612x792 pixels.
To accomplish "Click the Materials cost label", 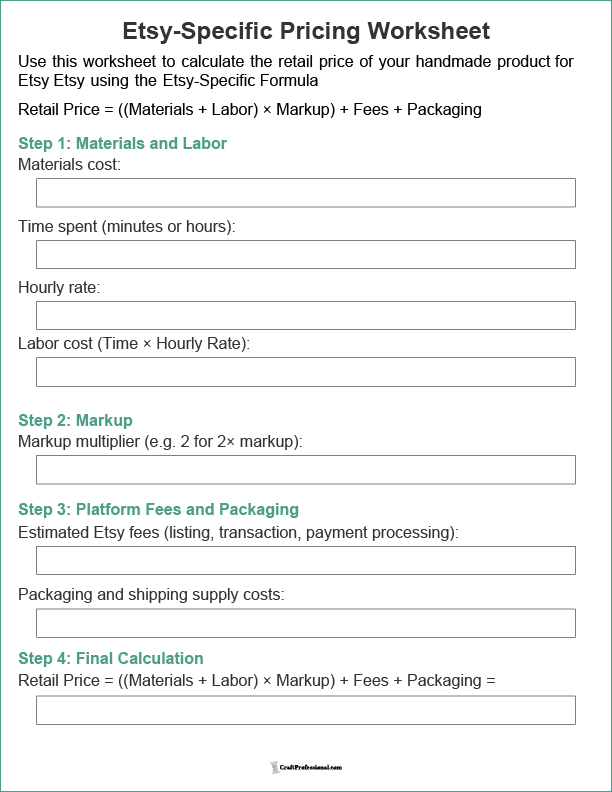I will point(70,164).
